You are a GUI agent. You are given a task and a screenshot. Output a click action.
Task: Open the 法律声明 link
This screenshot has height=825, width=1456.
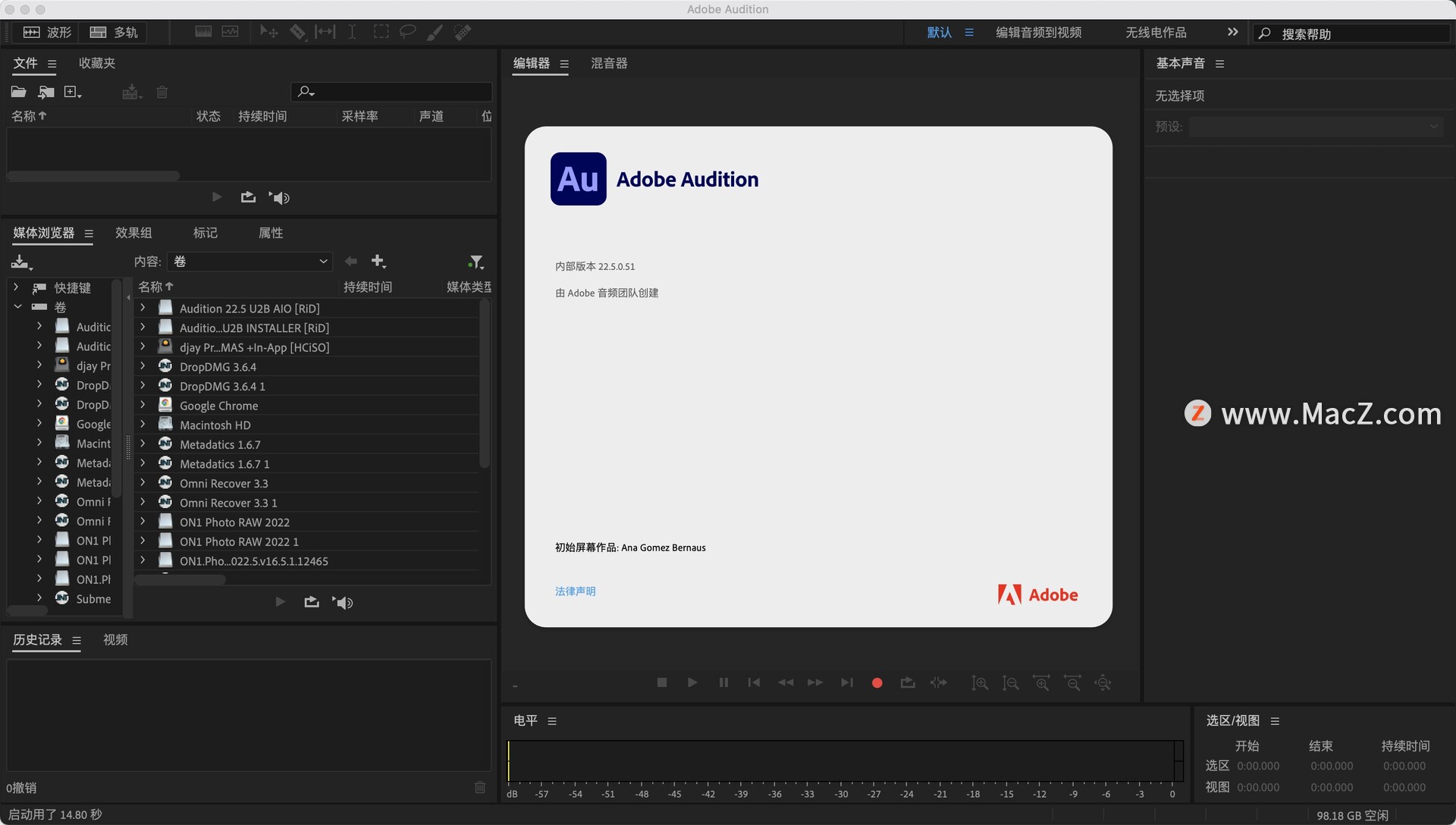point(575,591)
